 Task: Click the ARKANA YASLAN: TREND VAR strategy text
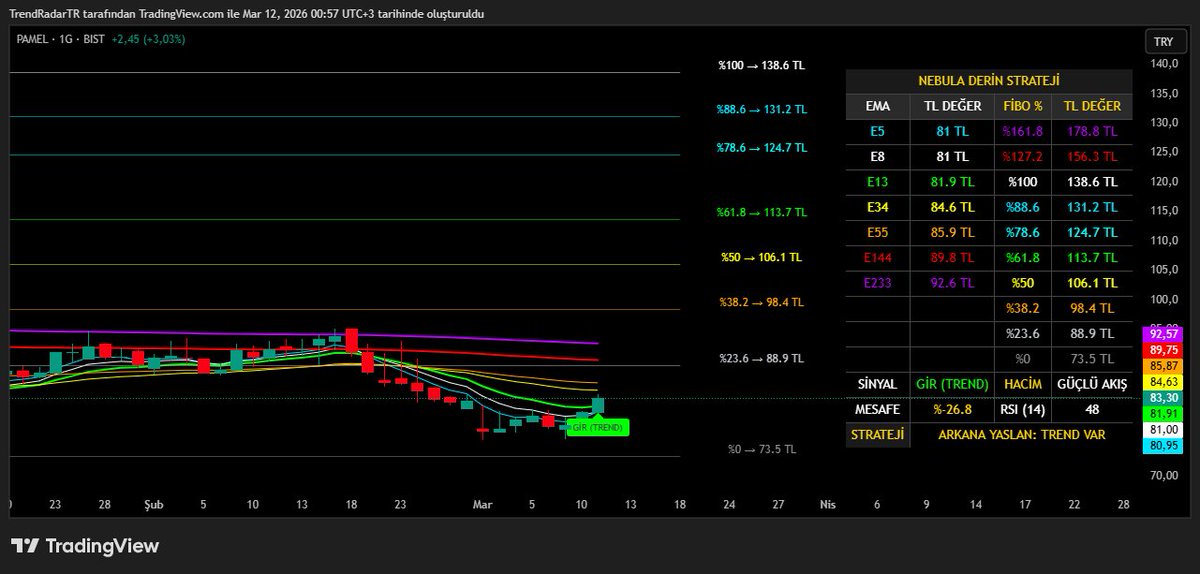point(1021,435)
